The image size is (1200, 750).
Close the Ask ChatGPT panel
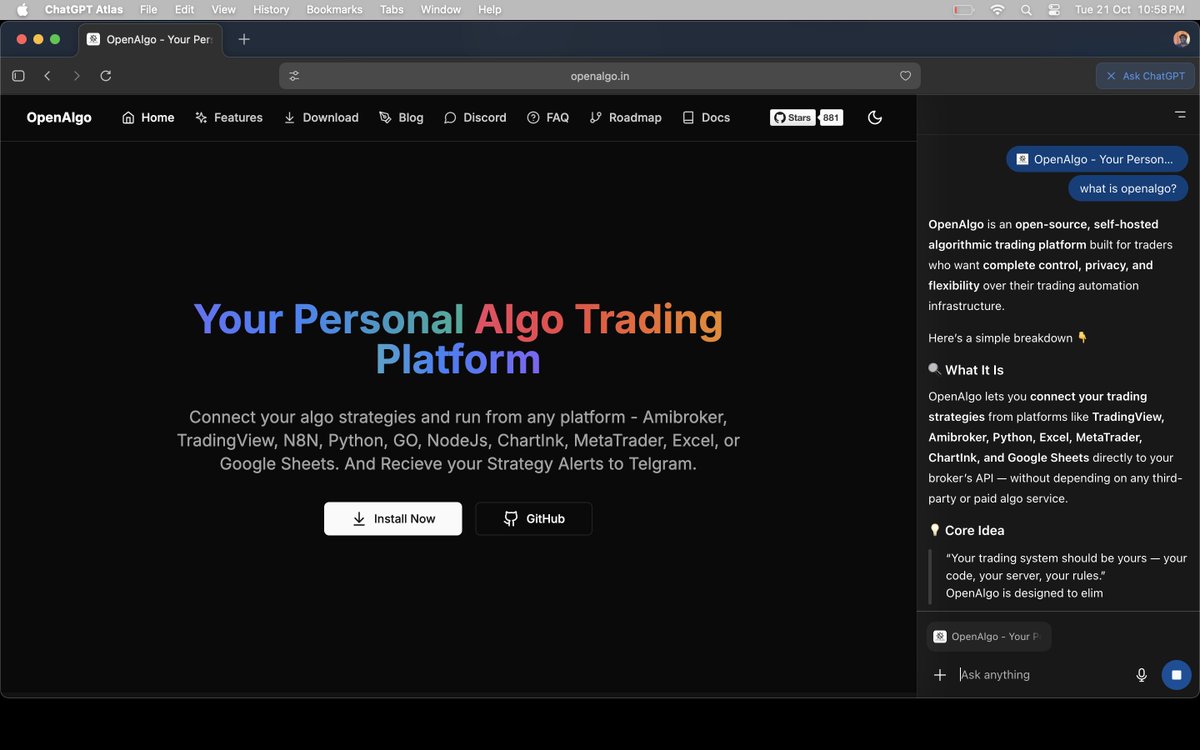[1112, 76]
